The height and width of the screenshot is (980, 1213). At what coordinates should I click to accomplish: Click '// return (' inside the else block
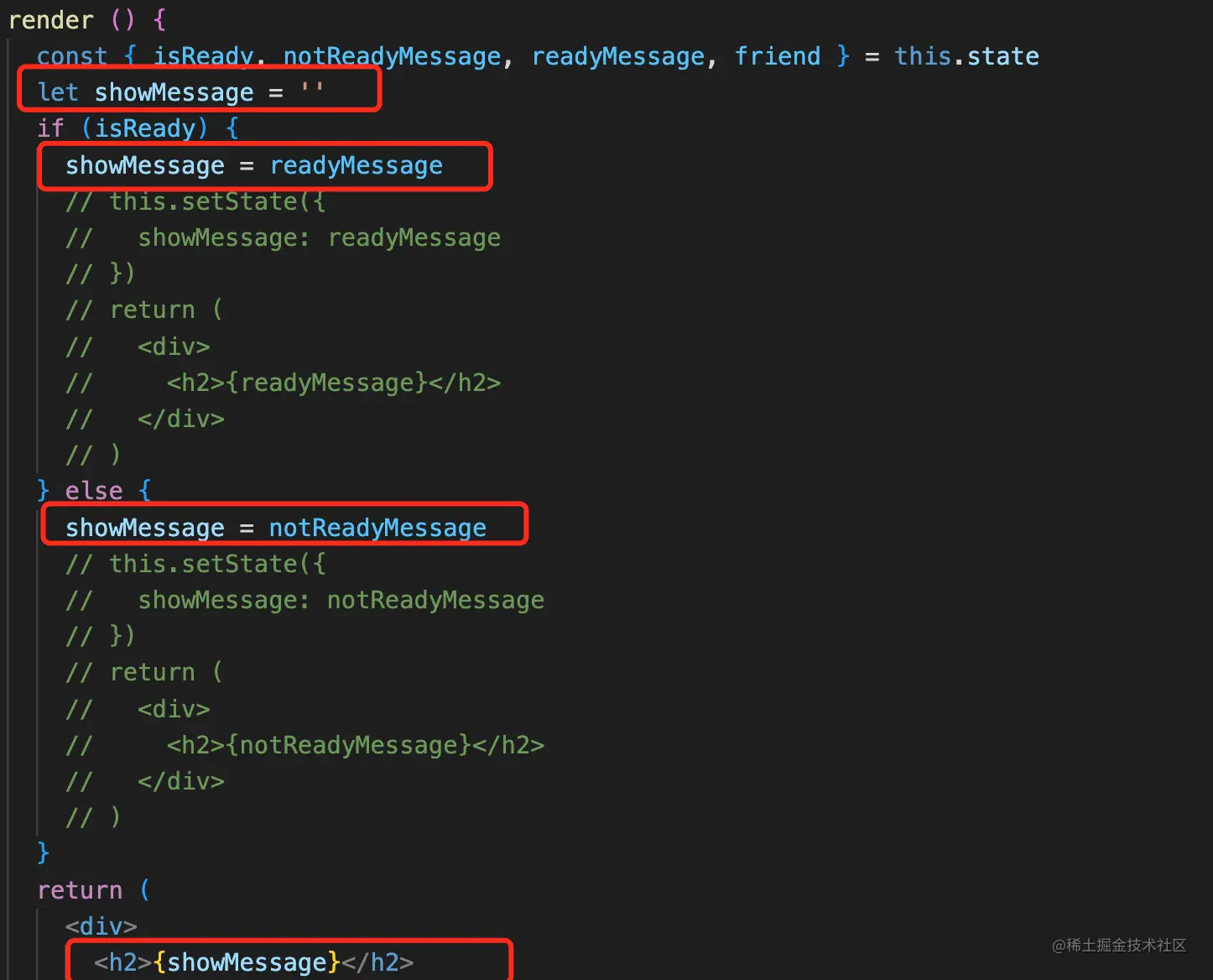[145, 672]
